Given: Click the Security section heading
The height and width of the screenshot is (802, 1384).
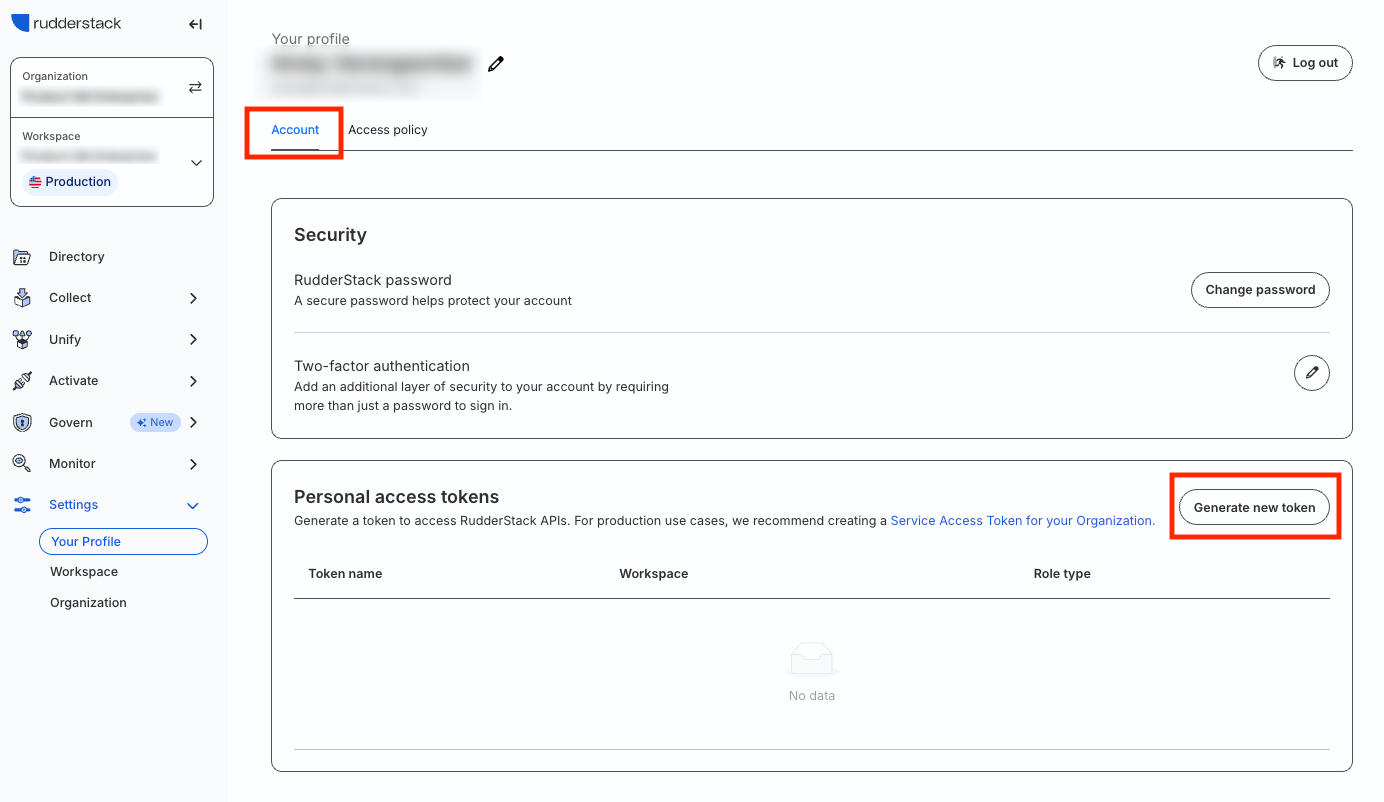Looking at the screenshot, I should [x=330, y=235].
